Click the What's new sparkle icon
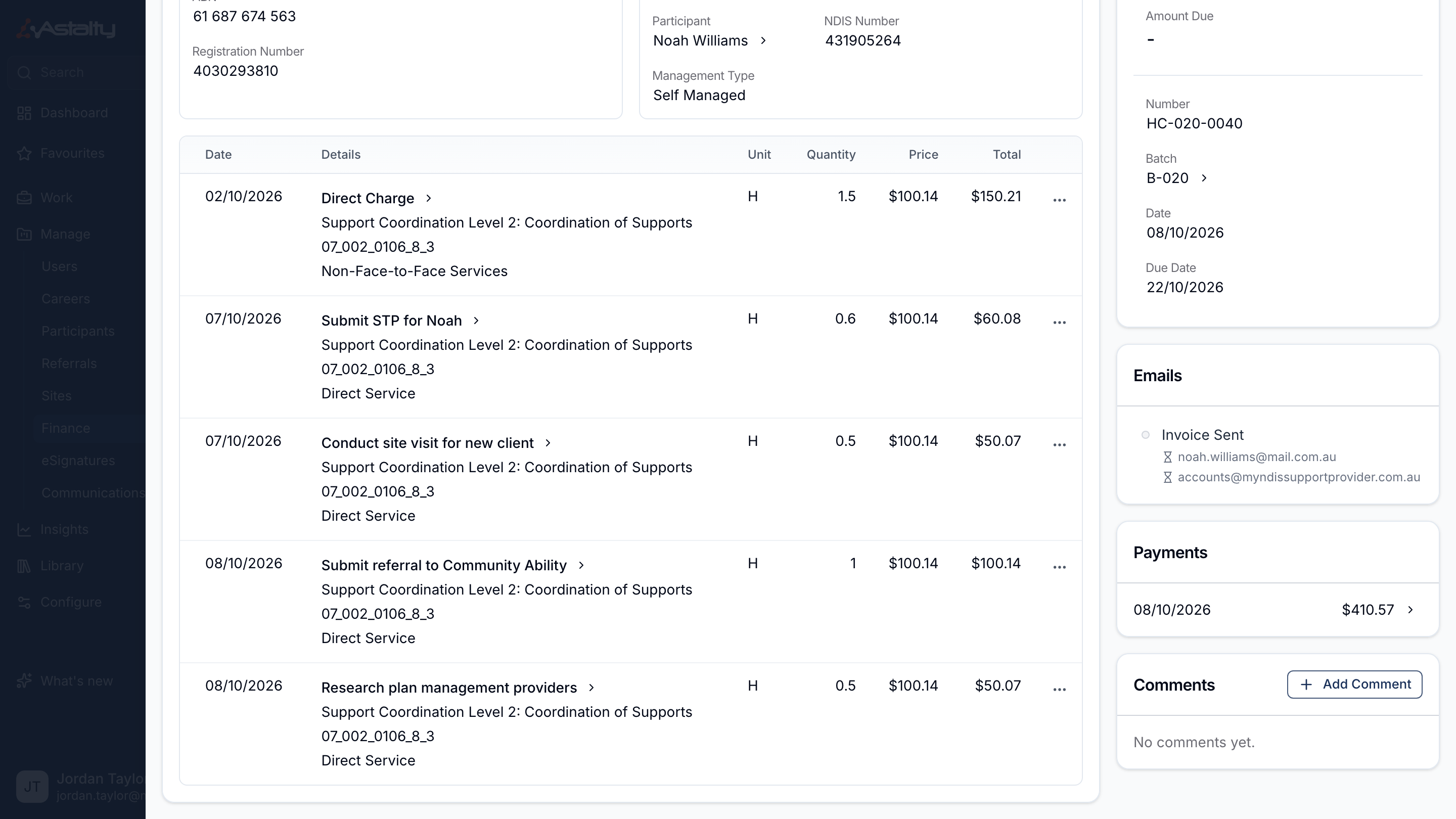This screenshot has height=819, width=1456. pyautogui.click(x=24, y=681)
